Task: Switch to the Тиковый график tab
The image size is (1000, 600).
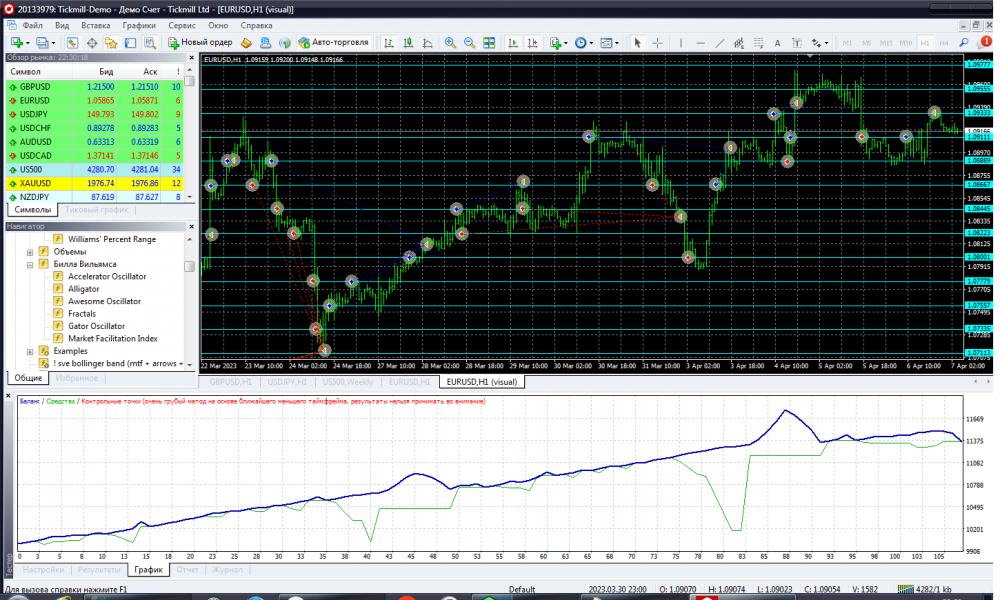Action: 96,209
